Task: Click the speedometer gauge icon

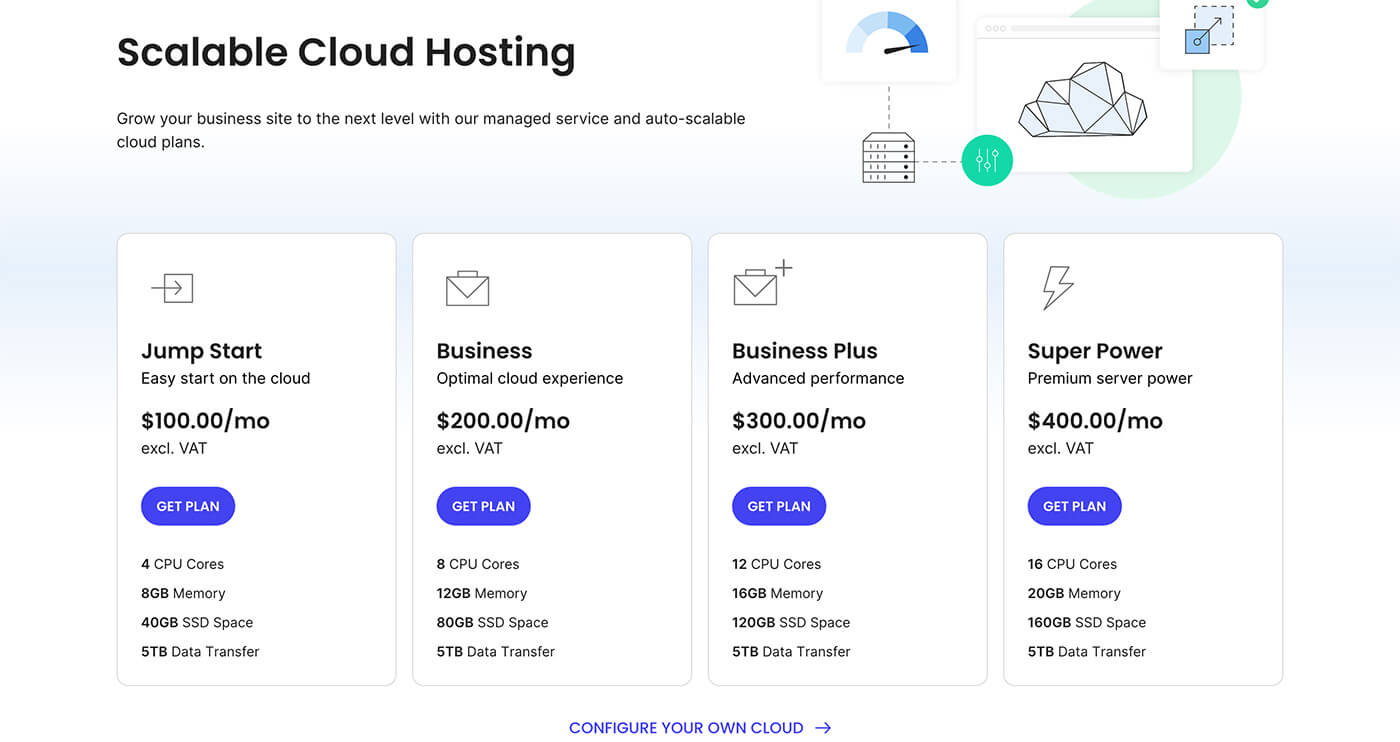Action: pos(887,33)
